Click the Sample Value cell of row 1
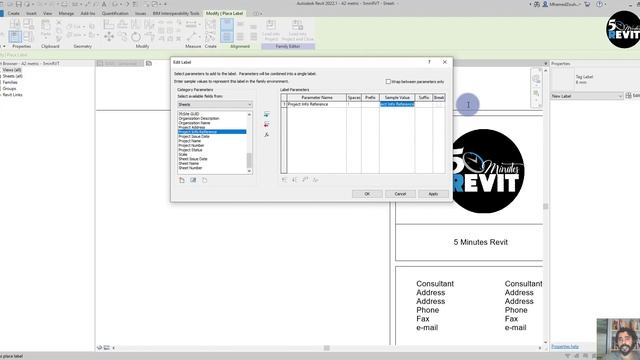 (x=397, y=104)
